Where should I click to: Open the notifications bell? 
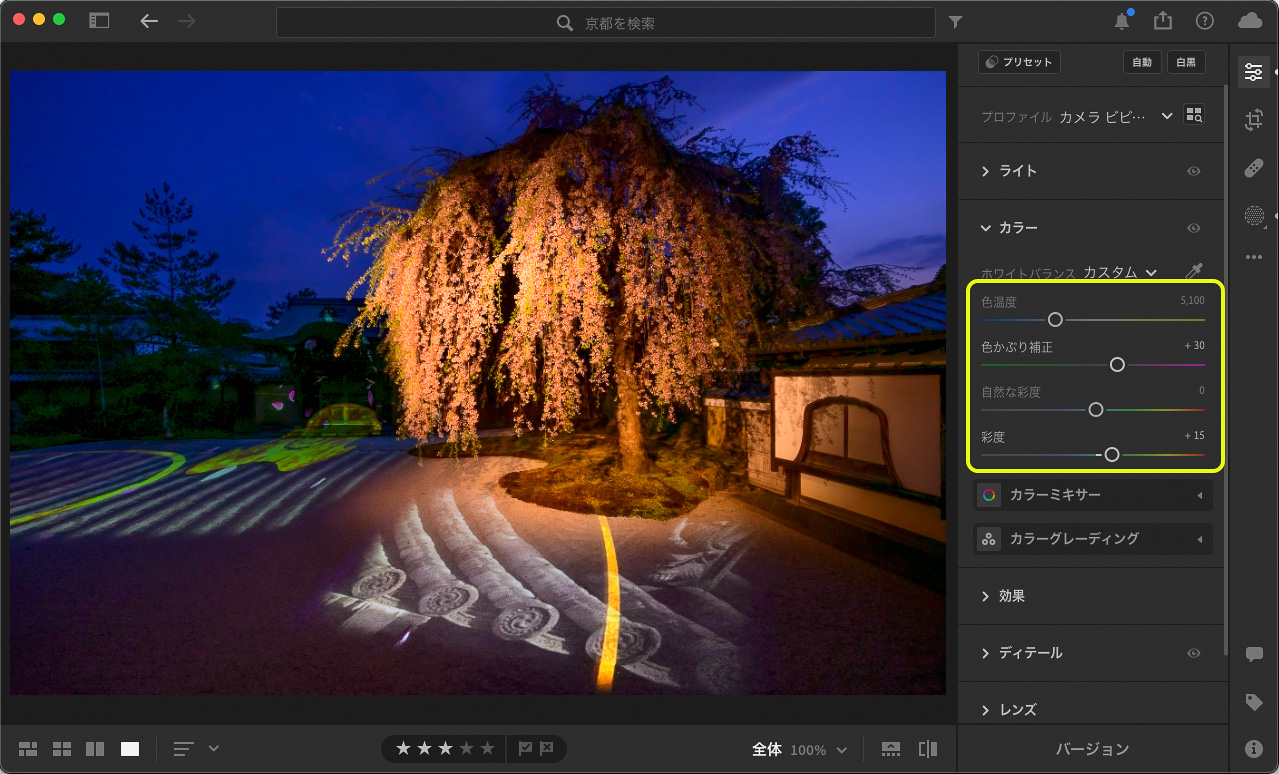[x=1123, y=21]
